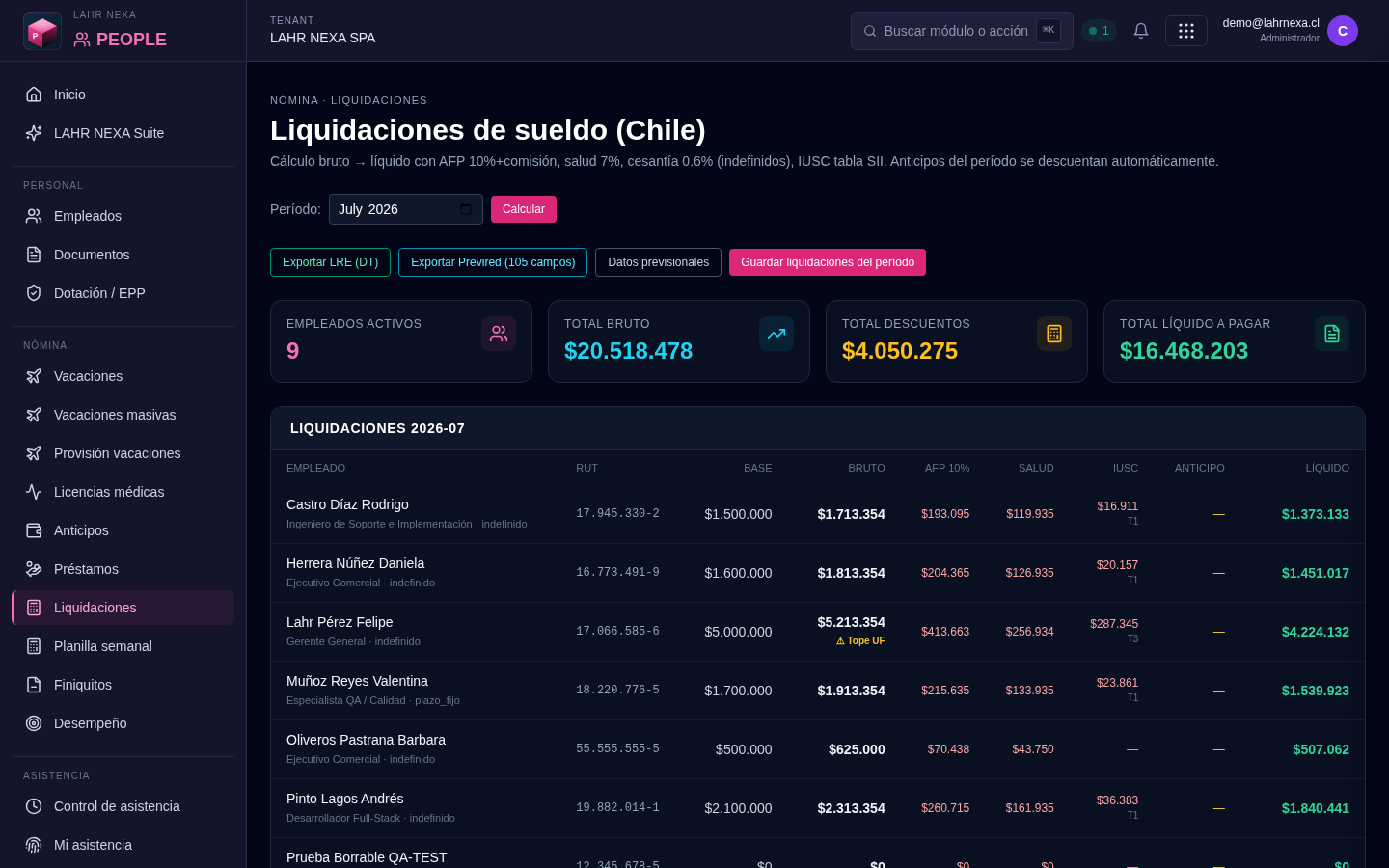Click the Total Líquido document icon
Image resolution: width=1389 pixels, height=868 pixels.
point(1332,334)
